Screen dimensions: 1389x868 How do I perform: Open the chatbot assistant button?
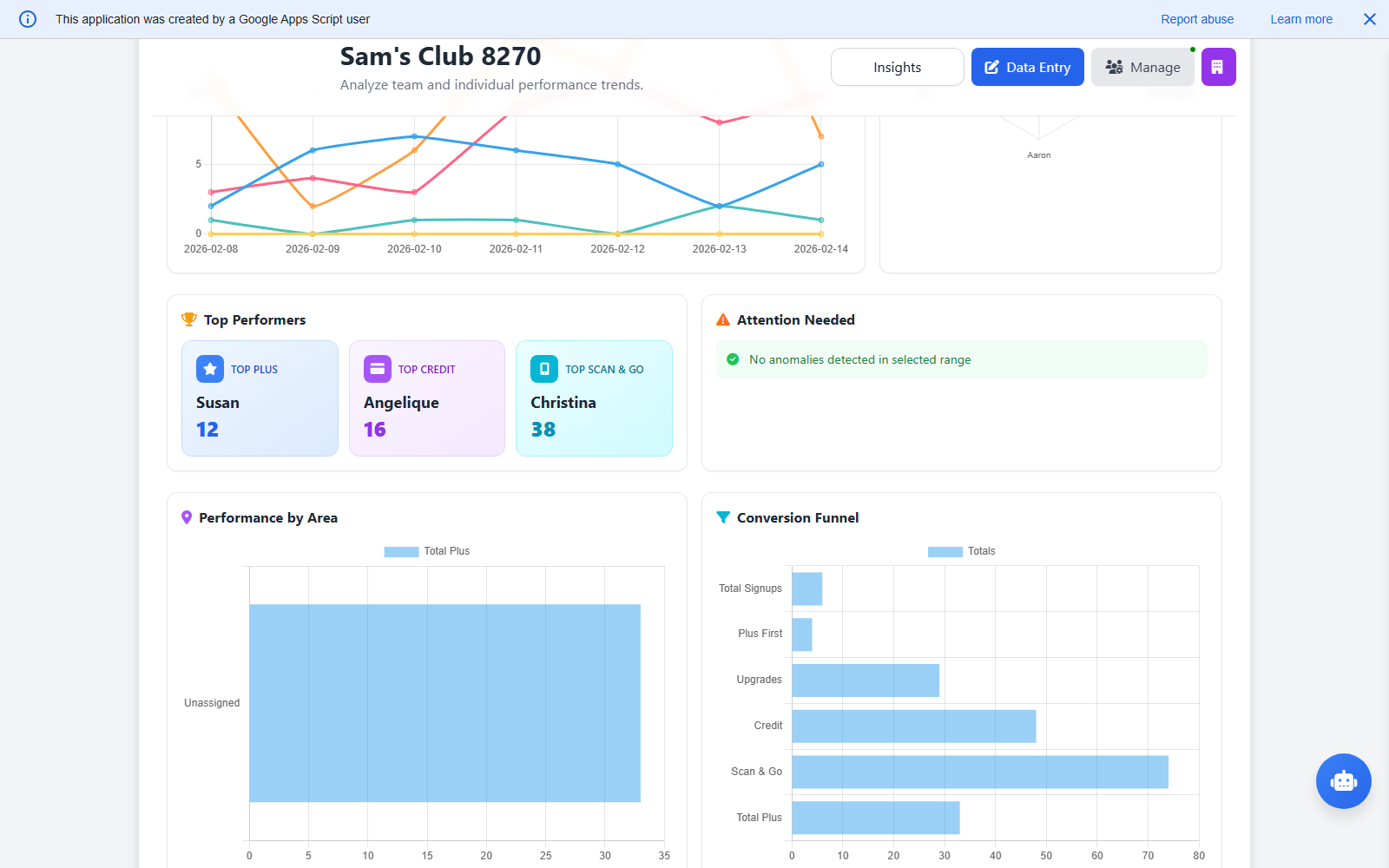pyautogui.click(x=1343, y=781)
